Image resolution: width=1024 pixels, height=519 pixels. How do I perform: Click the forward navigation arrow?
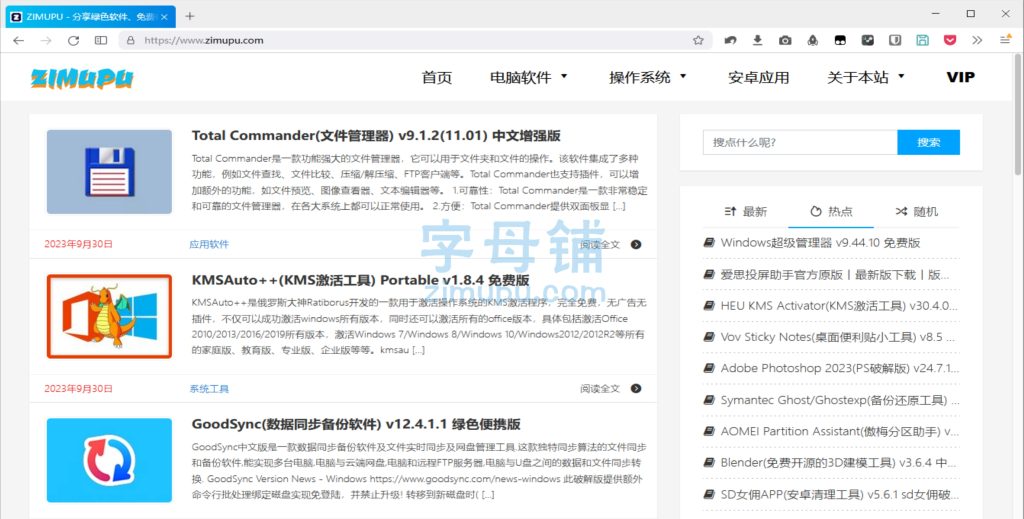46,40
